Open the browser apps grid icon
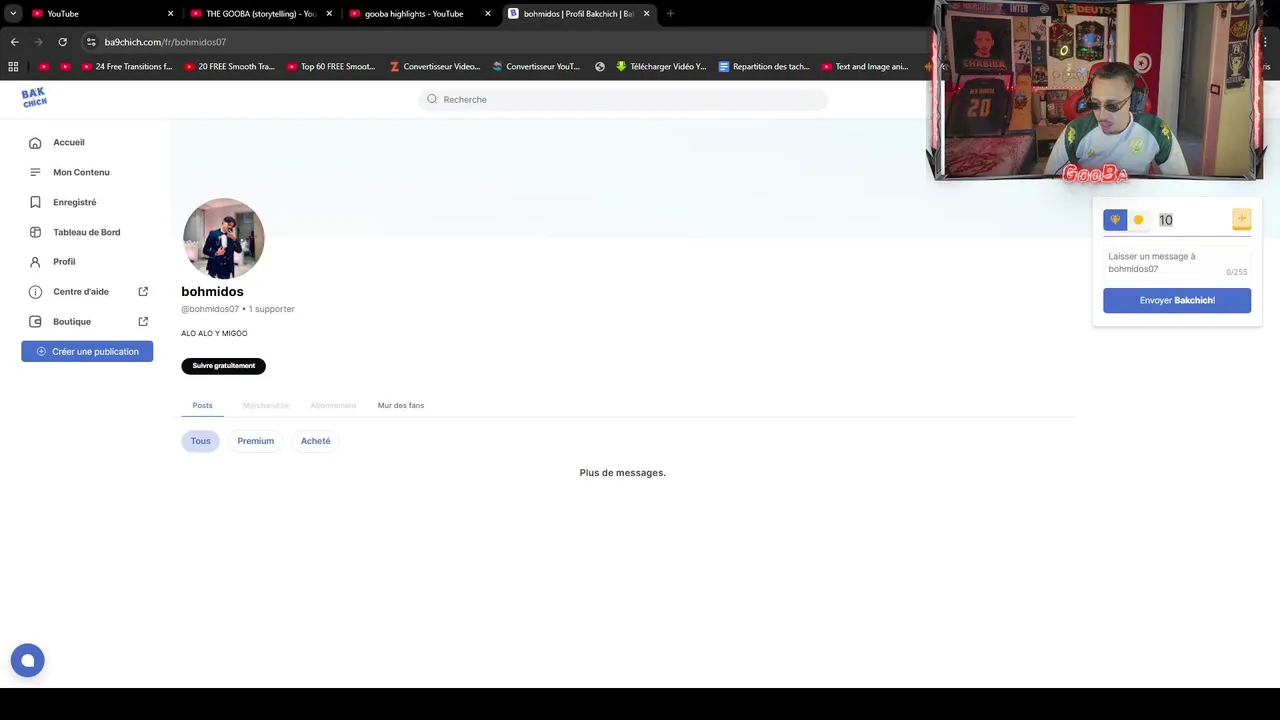This screenshot has height=720, width=1280. click(x=13, y=67)
